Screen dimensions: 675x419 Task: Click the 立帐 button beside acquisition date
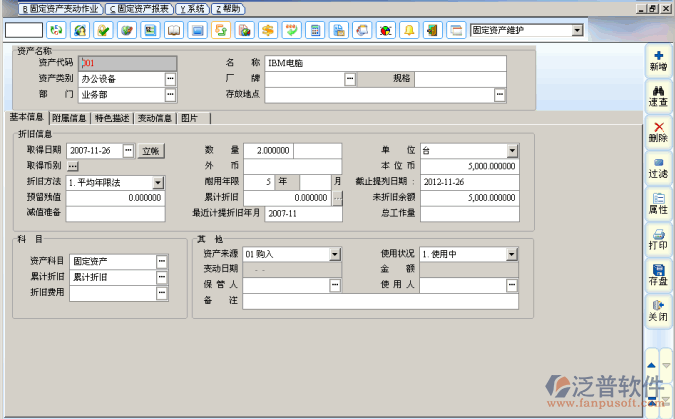150,150
